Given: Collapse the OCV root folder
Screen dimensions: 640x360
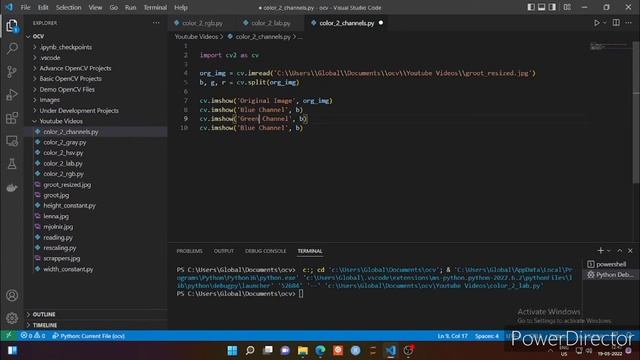Looking at the screenshot, I should click(x=96, y=36).
